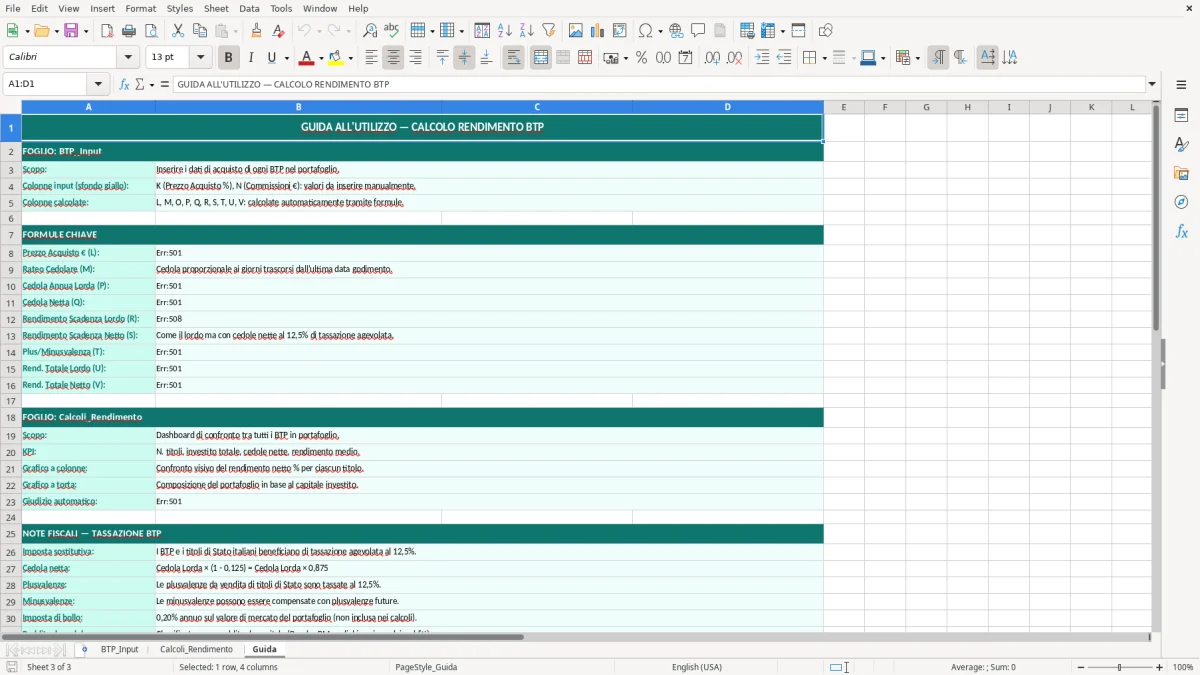The width and height of the screenshot is (1200, 675).
Task: Open sidebar Functions deck
Action: (1181, 231)
